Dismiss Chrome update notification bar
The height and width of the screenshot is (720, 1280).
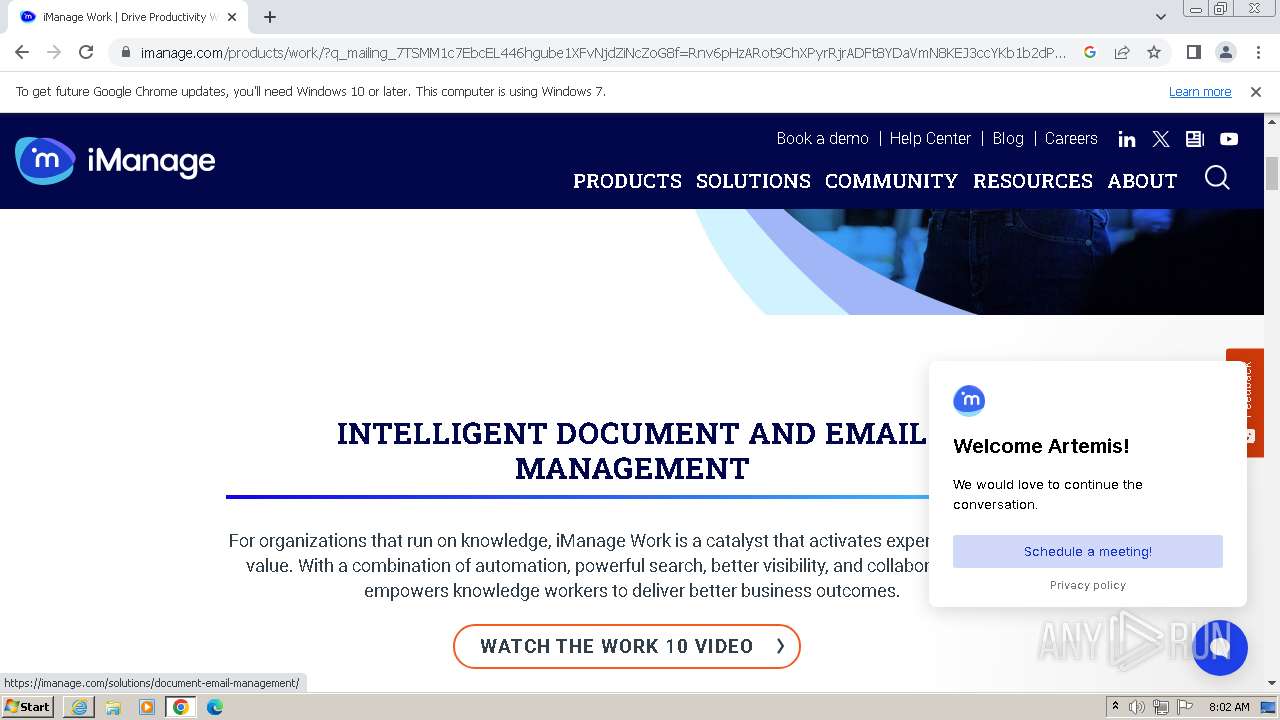click(1256, 91)
